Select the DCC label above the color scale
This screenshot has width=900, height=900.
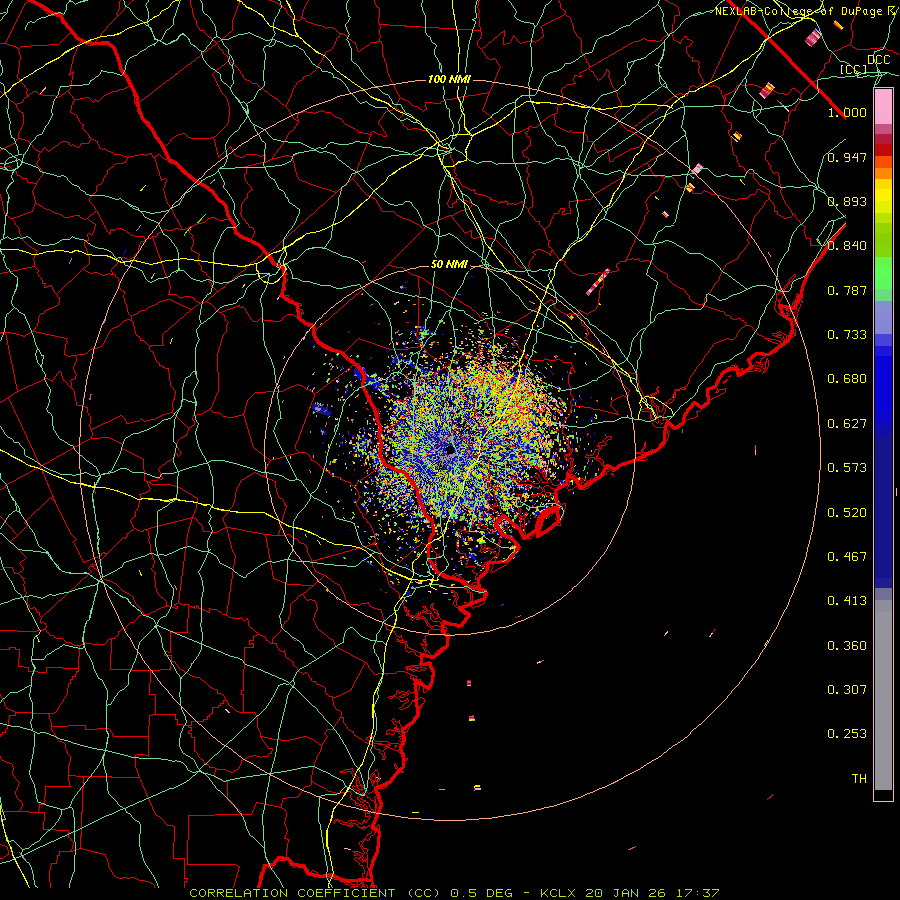click(878, 60)
